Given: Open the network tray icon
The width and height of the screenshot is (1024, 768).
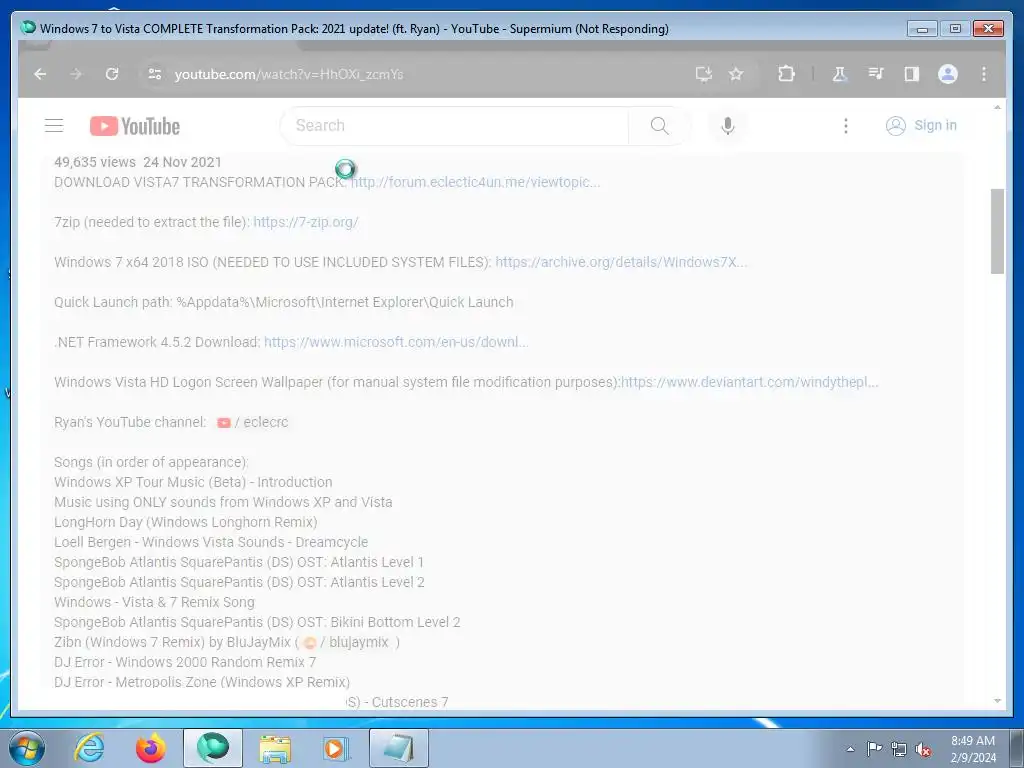Looking at the screenshot, I should [899, 749].
